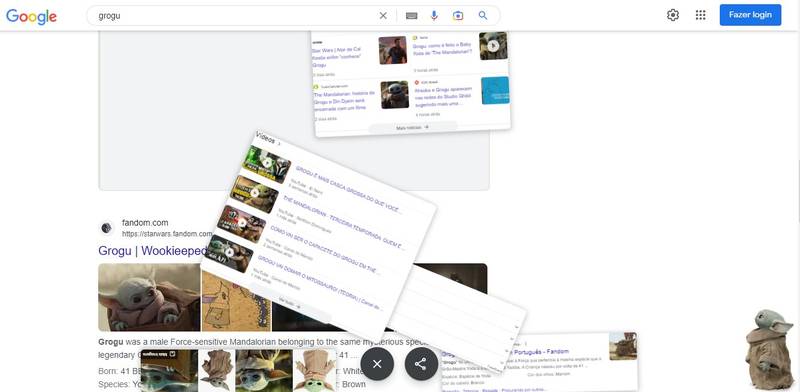Image resolution: width=800 pixels, height=392 pixels.
Task: Open THE MANDALORIAN - TERCEIRA TEMPORADA video title
Action: coord(343,222)
